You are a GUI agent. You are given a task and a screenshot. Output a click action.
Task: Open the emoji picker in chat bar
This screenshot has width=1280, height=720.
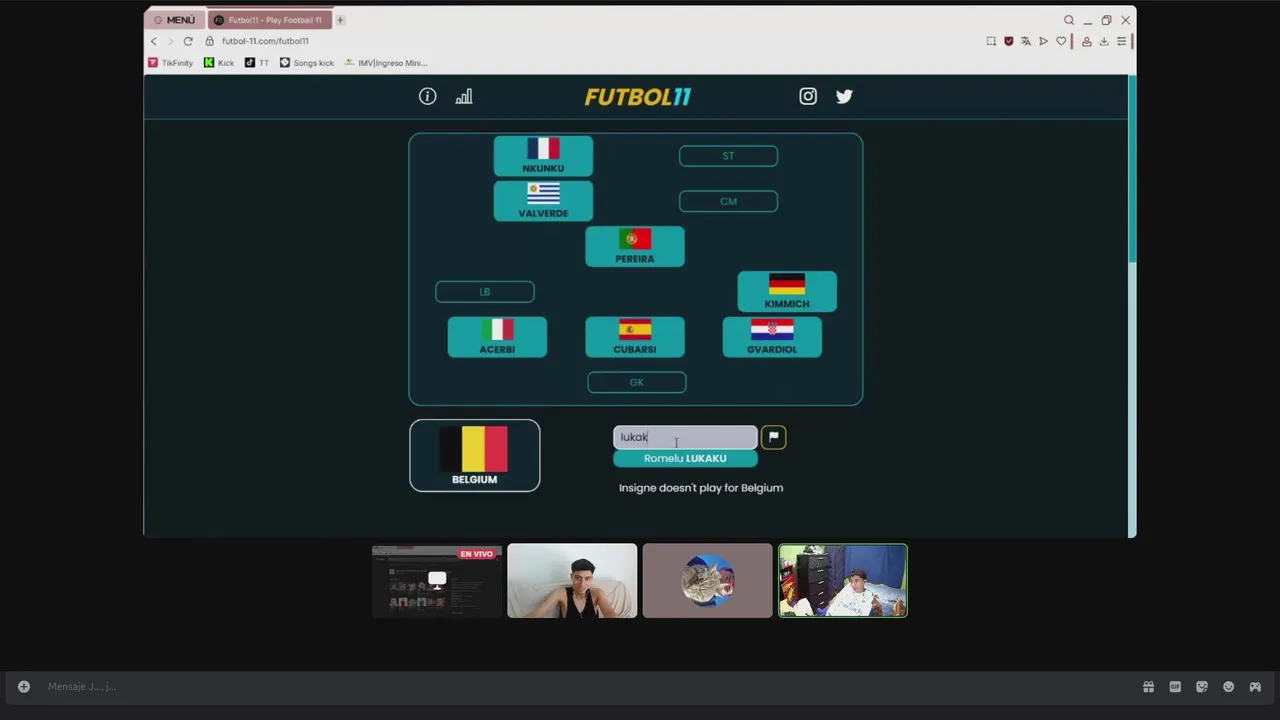coord(1228,686)
